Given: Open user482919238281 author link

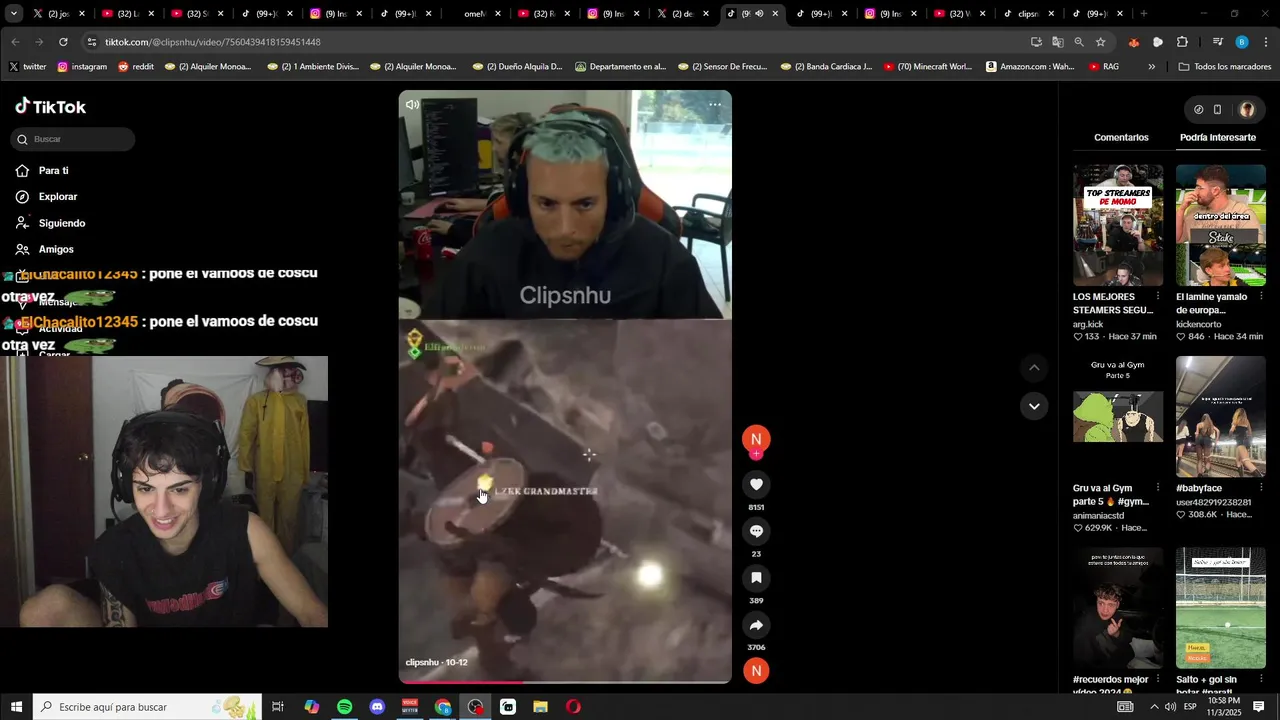Looking at the screenshot, I should (1214, 503).
